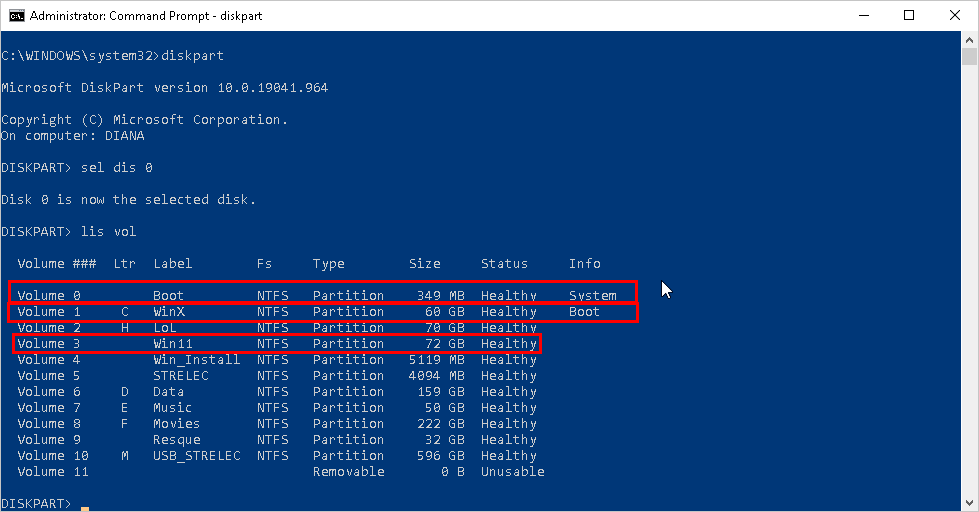Click the Command Prompt icon in title bar

[x=17, y=16]
